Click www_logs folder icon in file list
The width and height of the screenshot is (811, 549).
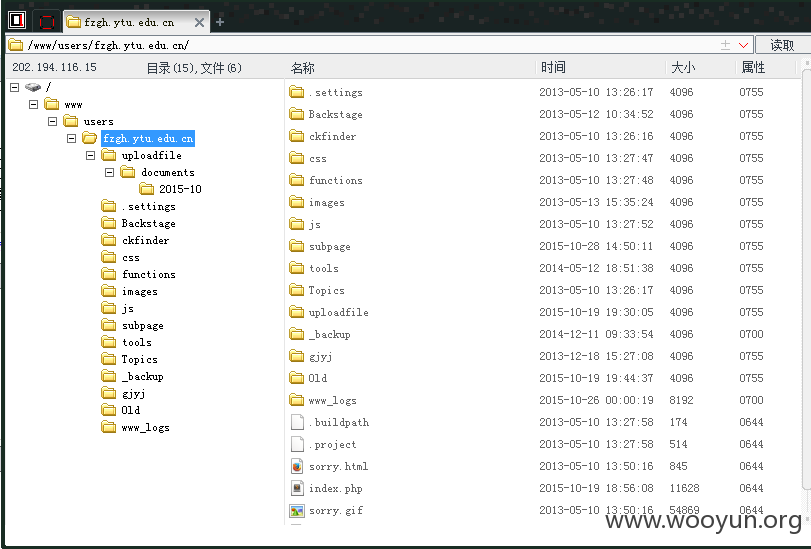[x=296, y=400]
